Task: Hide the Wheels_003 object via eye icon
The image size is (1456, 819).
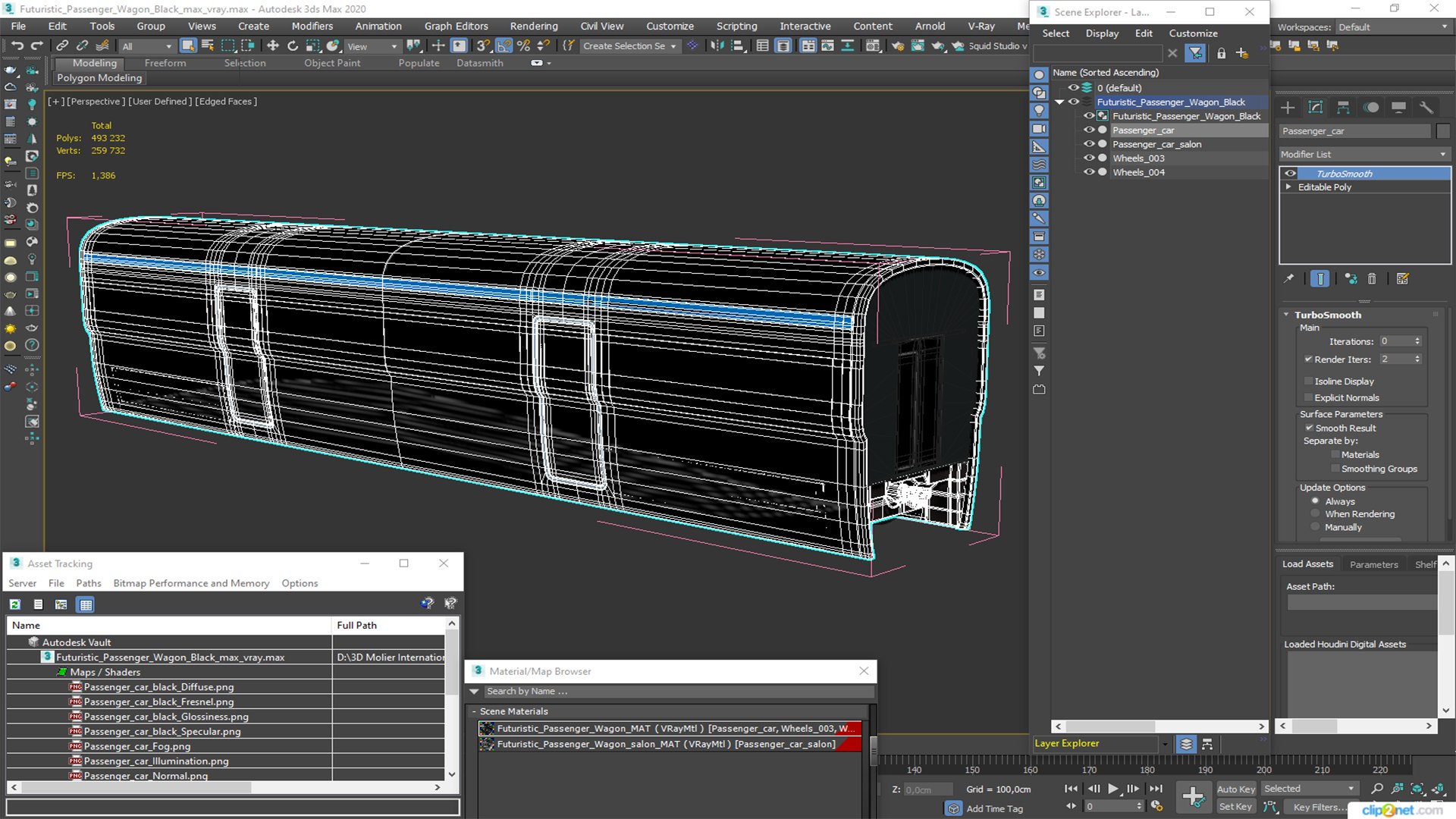Action: coord(1089,158)
